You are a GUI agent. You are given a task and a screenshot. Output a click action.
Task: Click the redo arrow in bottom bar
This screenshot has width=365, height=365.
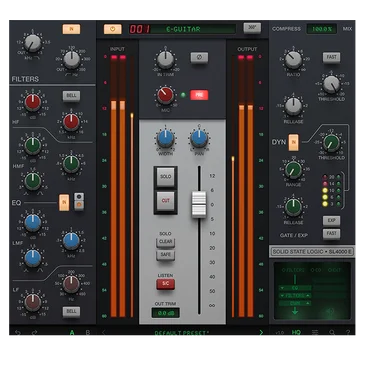point(34,332)
